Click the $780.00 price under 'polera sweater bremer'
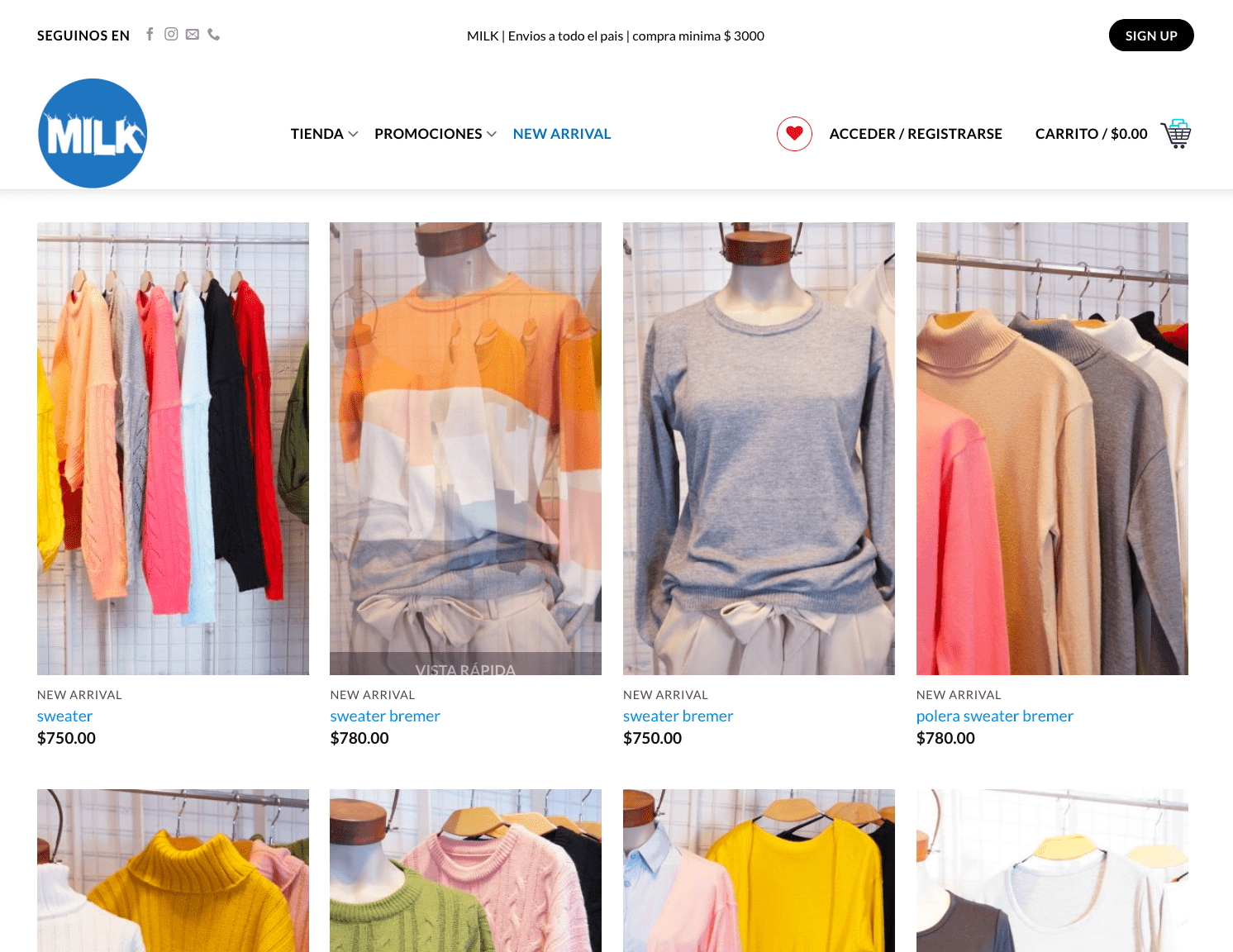 pos(945,738)
